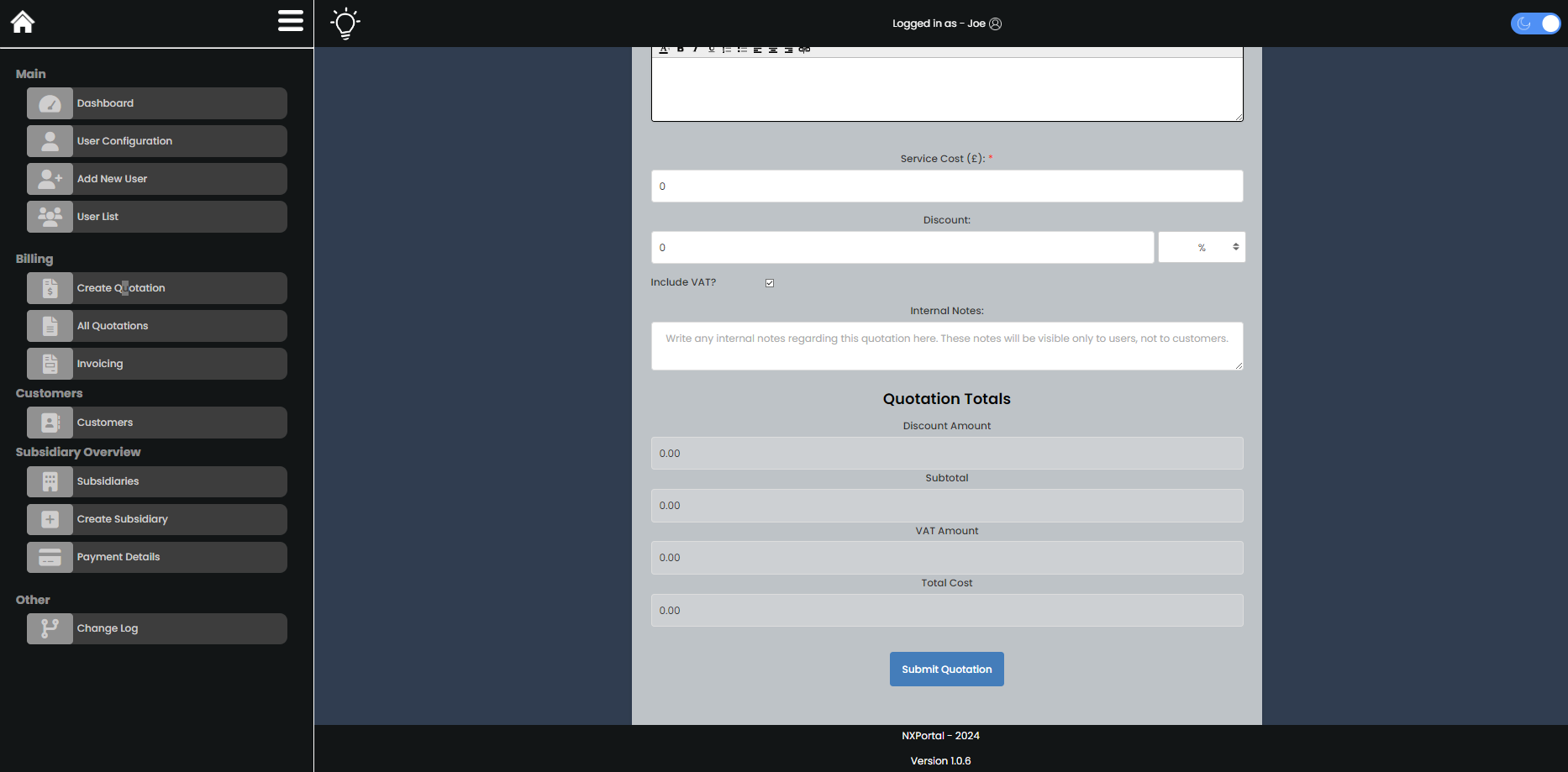
Task: Open User Configuration menu item
Action: pyautogui.click(x=157, y=141)
